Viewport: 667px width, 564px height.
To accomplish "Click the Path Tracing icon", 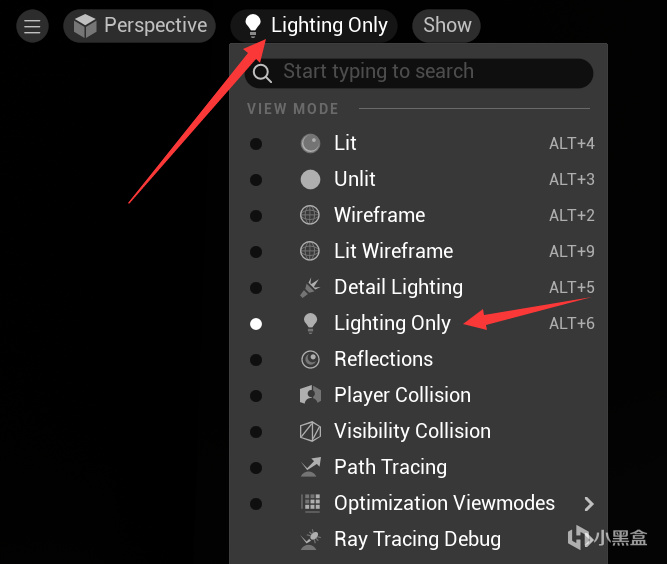I will pos(310,467).
